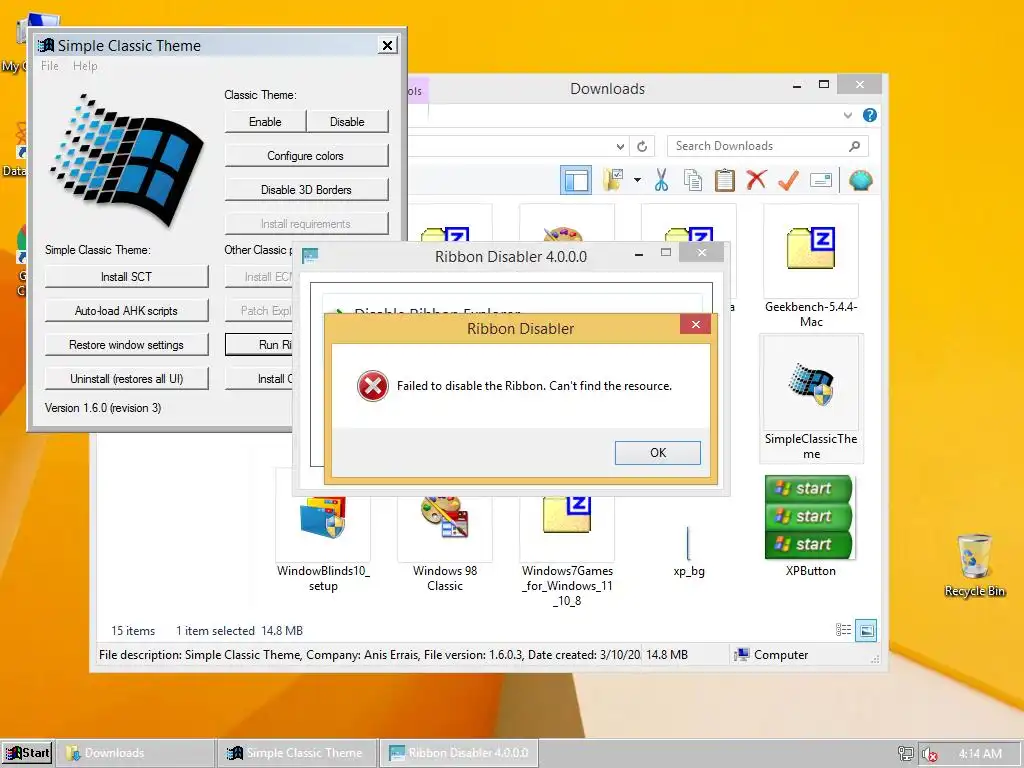Viewport: 1024px width, 768px height.
Task: Select Geekbench-5.4.4-Mac file
Action: pyautogui.click(x=811, y=266)
